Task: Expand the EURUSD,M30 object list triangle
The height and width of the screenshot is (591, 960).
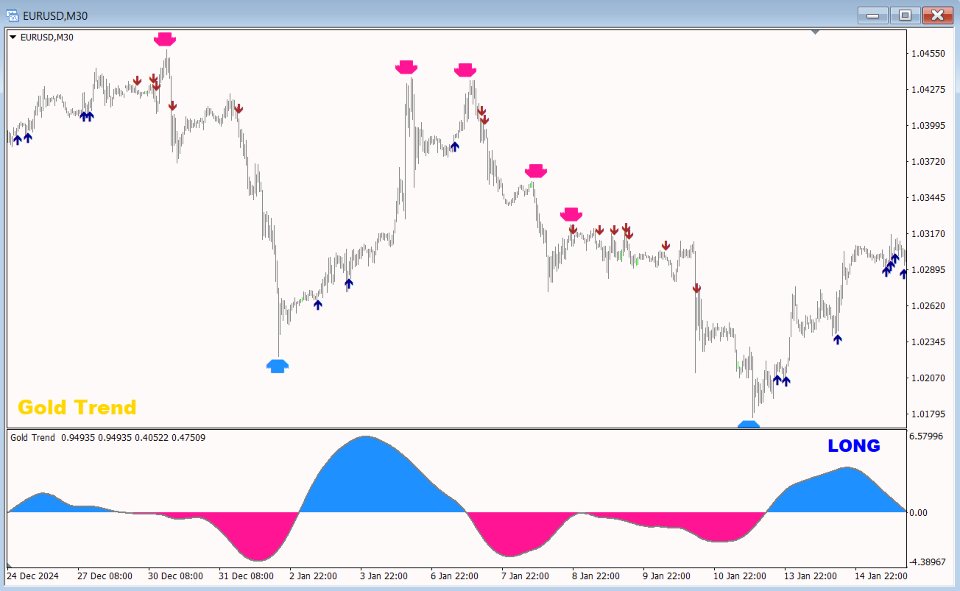Action: [12, 36]
